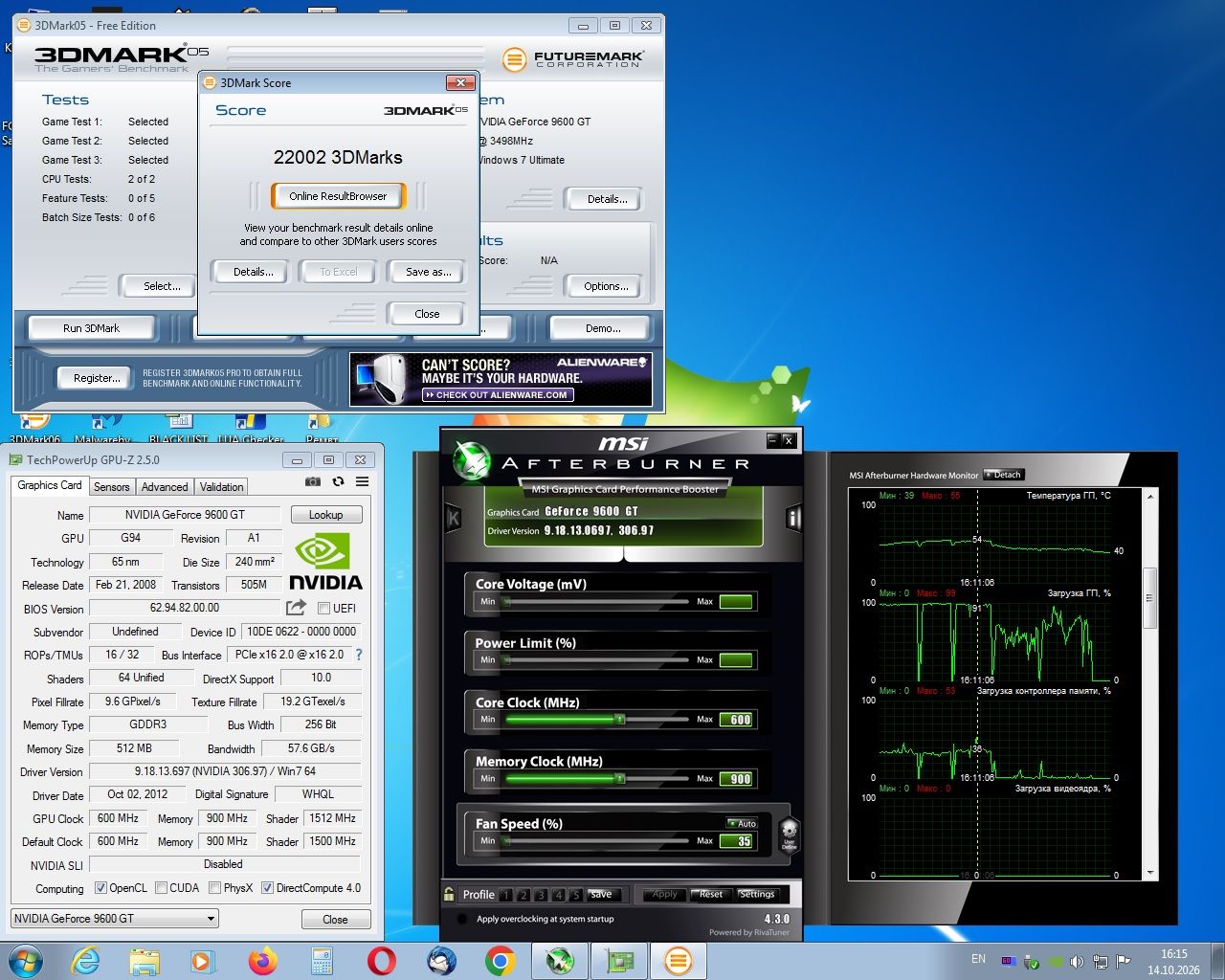Toggle the CUDA checkbox
Viewport: 1225px width, 980px height.
(x=161, y=888)
